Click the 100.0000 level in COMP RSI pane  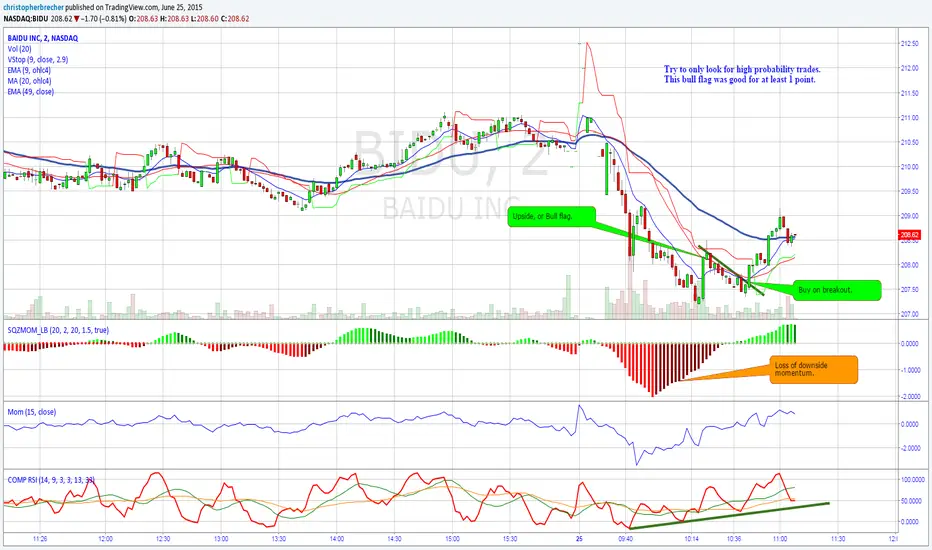point(912,479)
